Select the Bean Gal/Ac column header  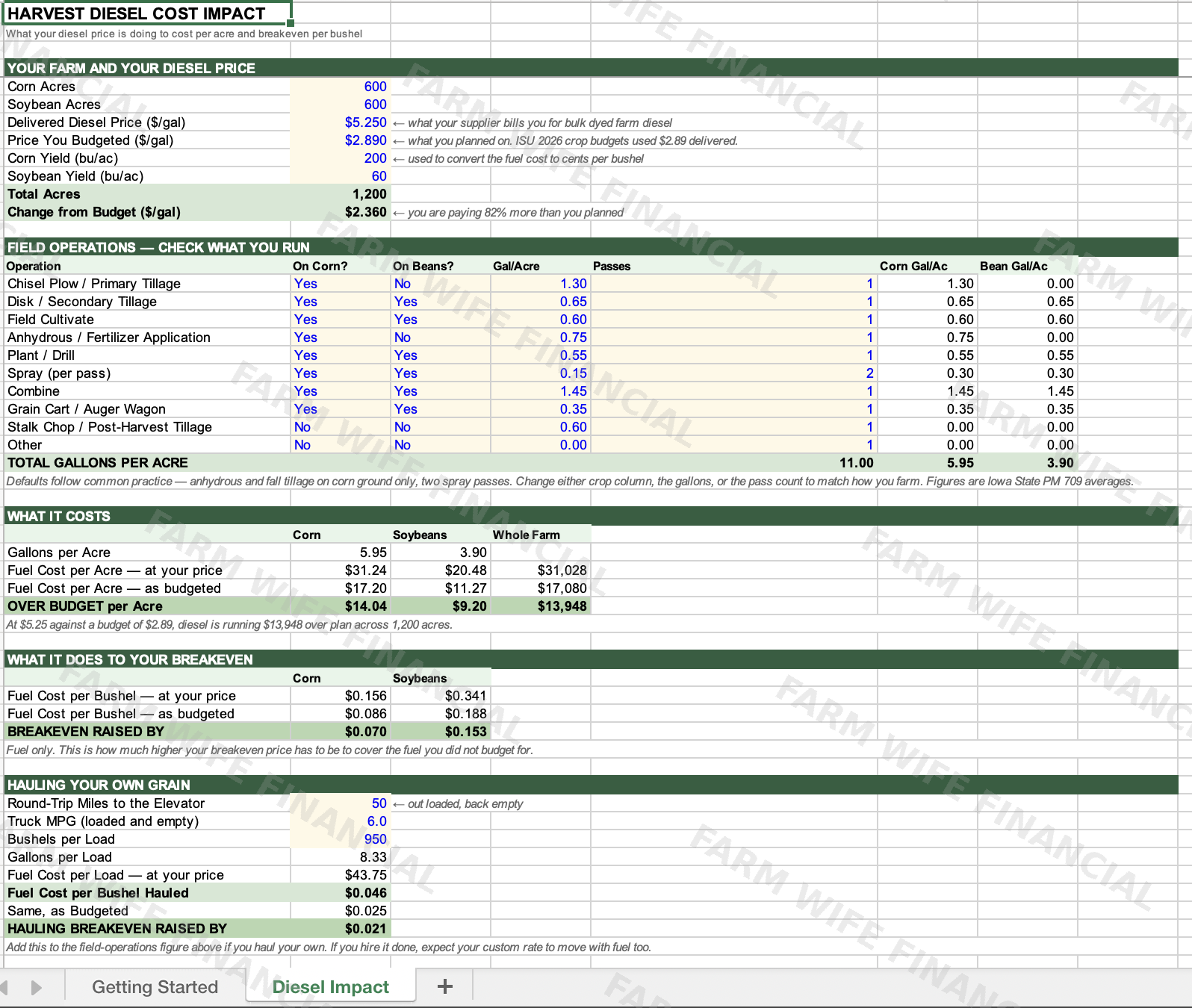coord(1028,266)
